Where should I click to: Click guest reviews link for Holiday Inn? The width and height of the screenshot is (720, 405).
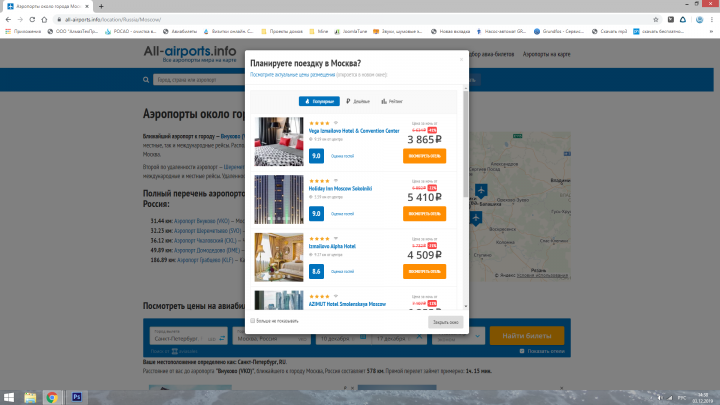coord(343,214)
